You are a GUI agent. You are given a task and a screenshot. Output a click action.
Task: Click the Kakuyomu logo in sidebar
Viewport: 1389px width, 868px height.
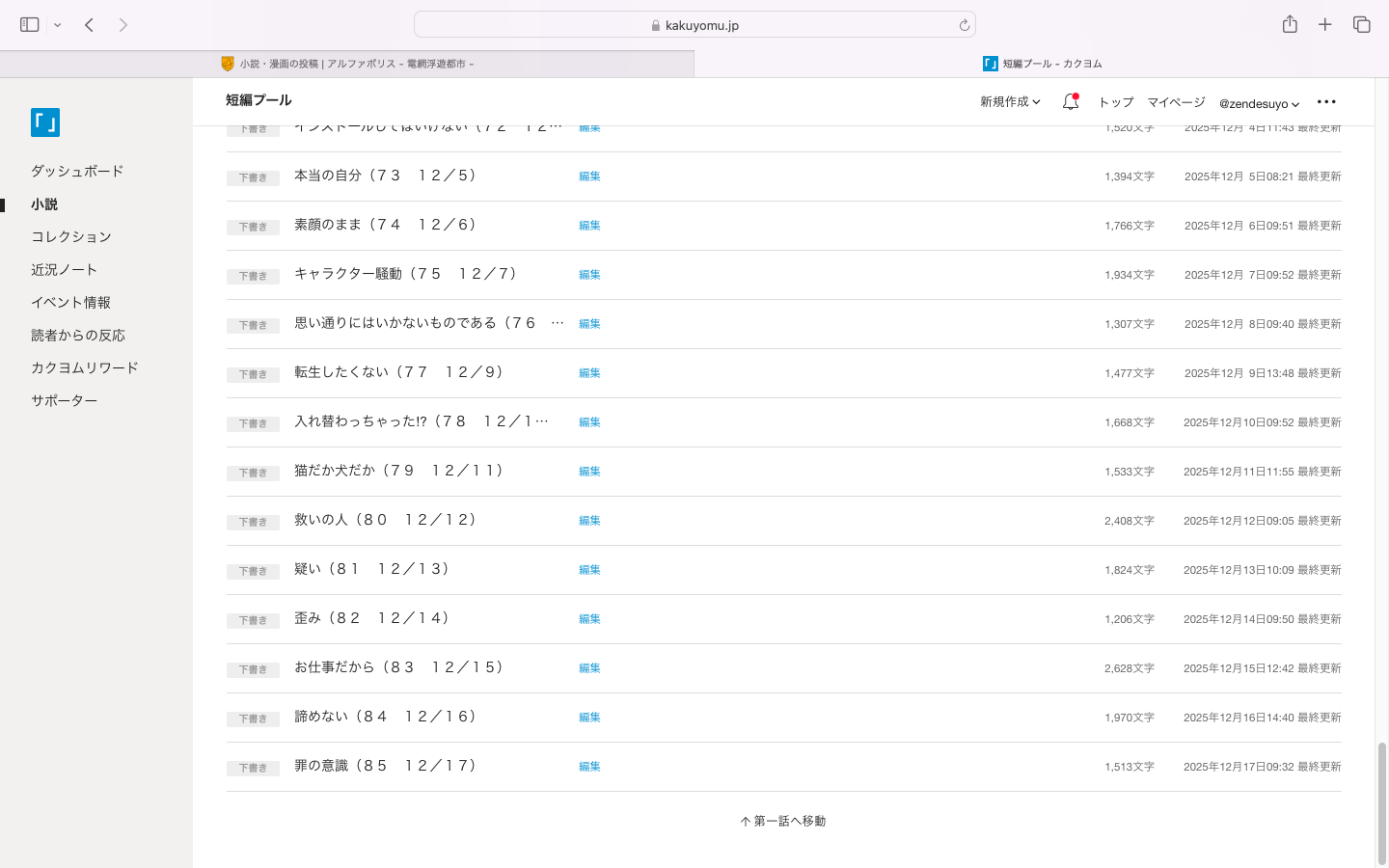click(x=45, y=122)
